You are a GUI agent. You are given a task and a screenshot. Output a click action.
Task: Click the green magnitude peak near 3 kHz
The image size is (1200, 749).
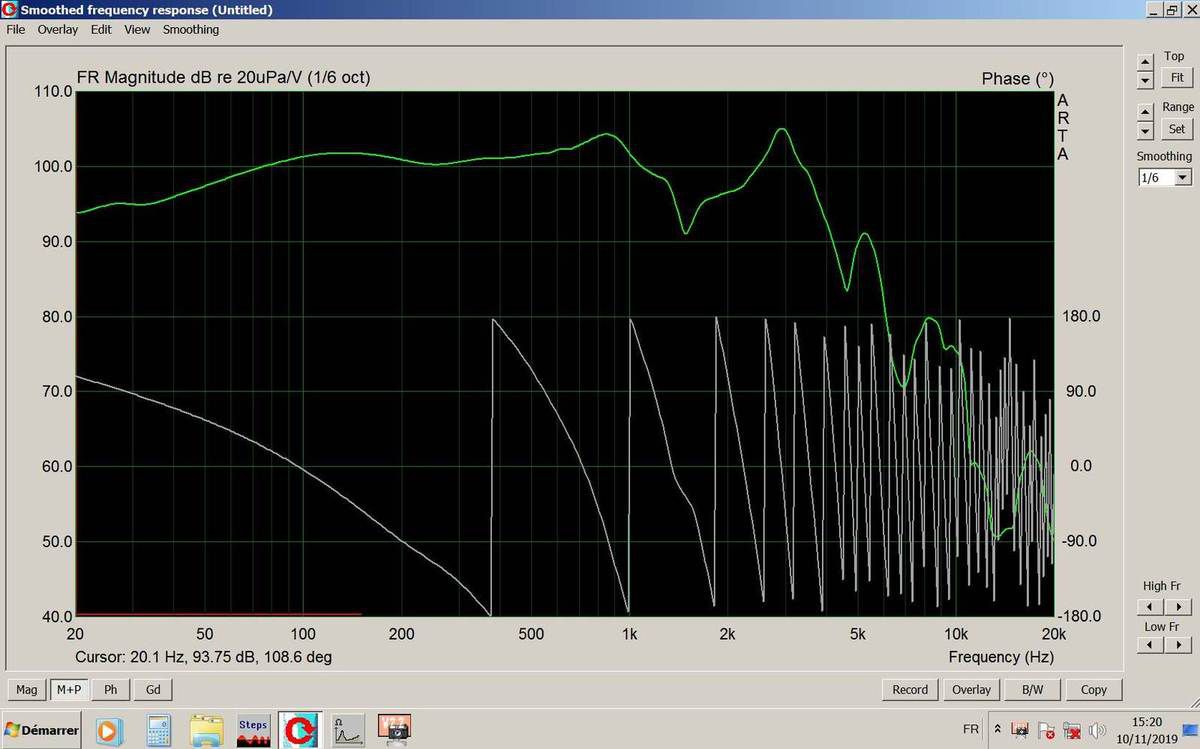pyautogui.click(x=782, y=129)
